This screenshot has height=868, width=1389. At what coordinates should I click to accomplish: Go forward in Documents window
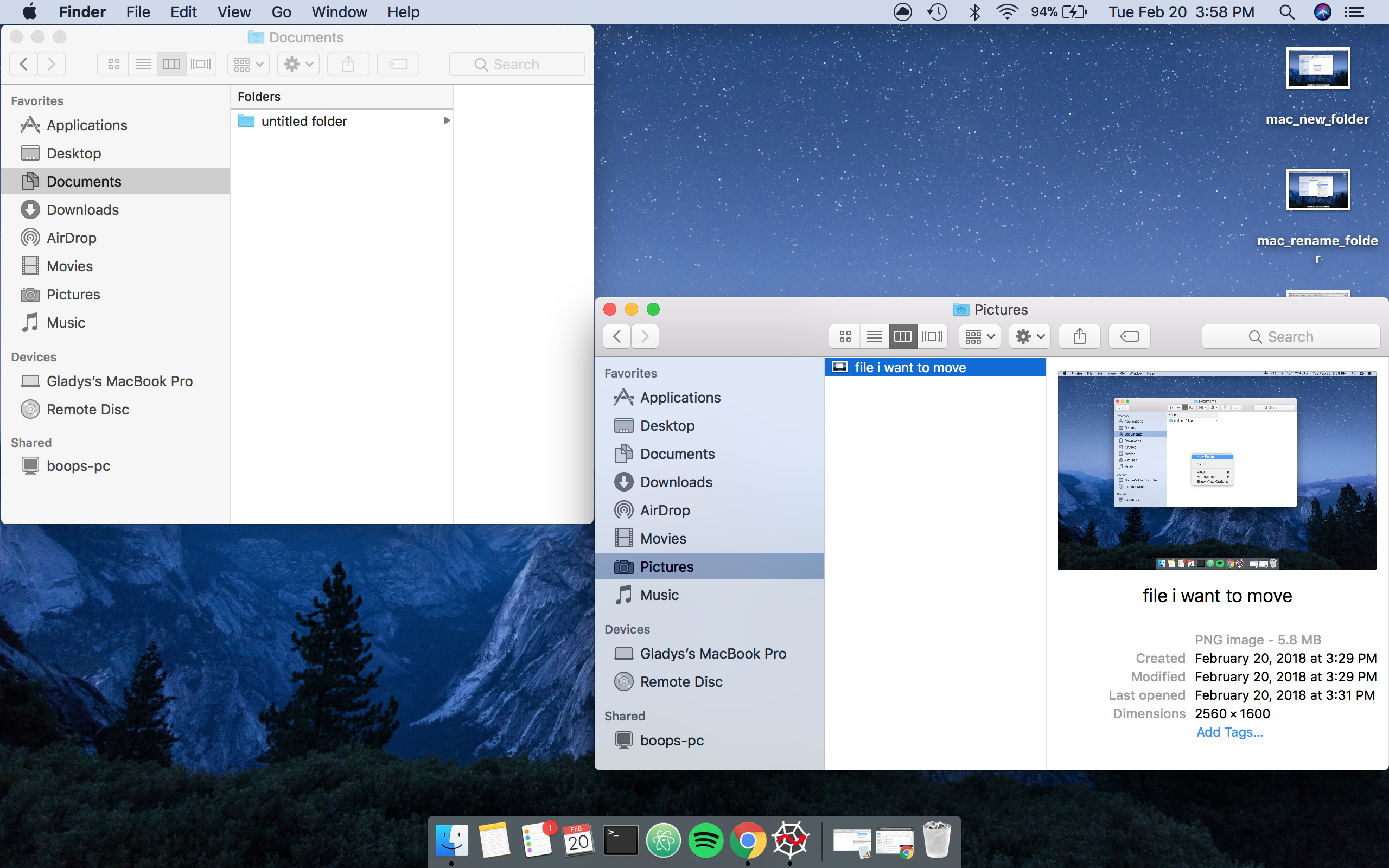click(52, 63)
